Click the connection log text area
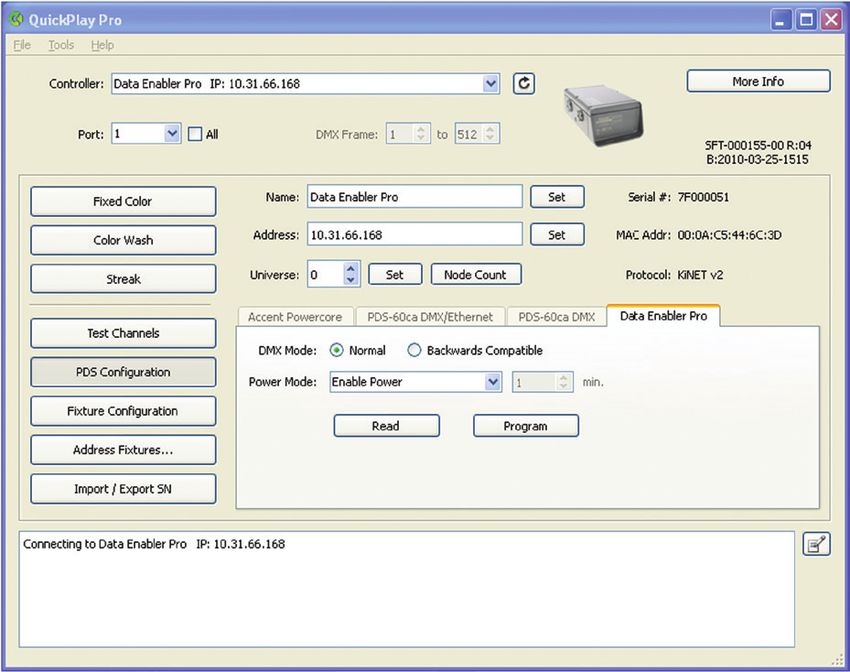The image size is (850, 672). [407, 589]
